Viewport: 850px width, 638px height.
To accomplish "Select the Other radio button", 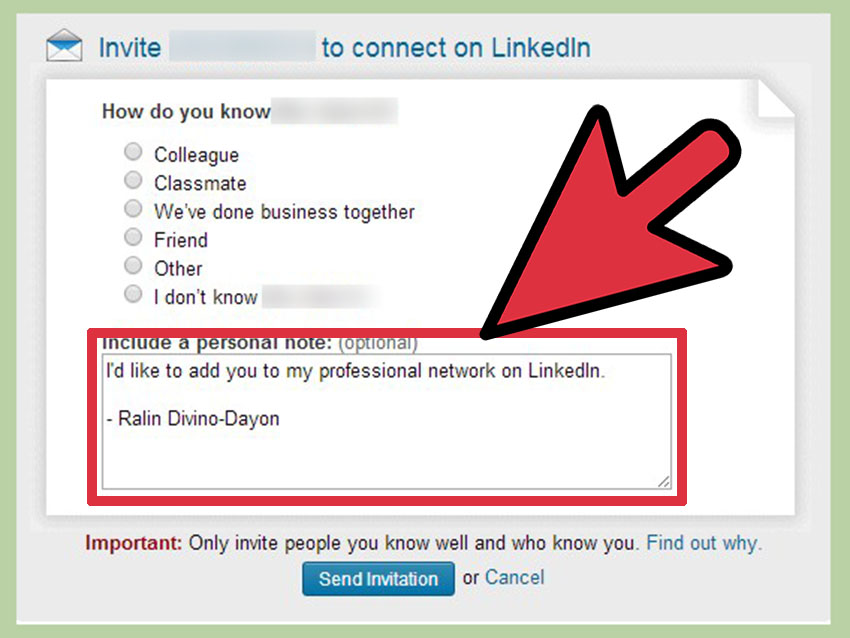I will [133, 266].
